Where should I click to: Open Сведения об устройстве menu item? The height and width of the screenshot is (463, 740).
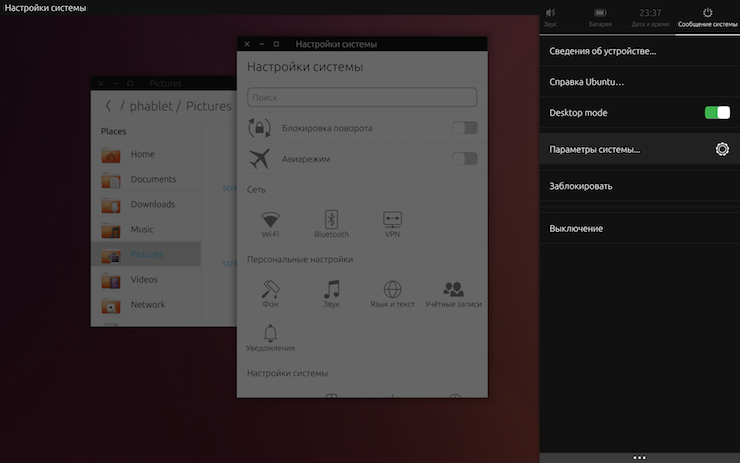[639, 51]
